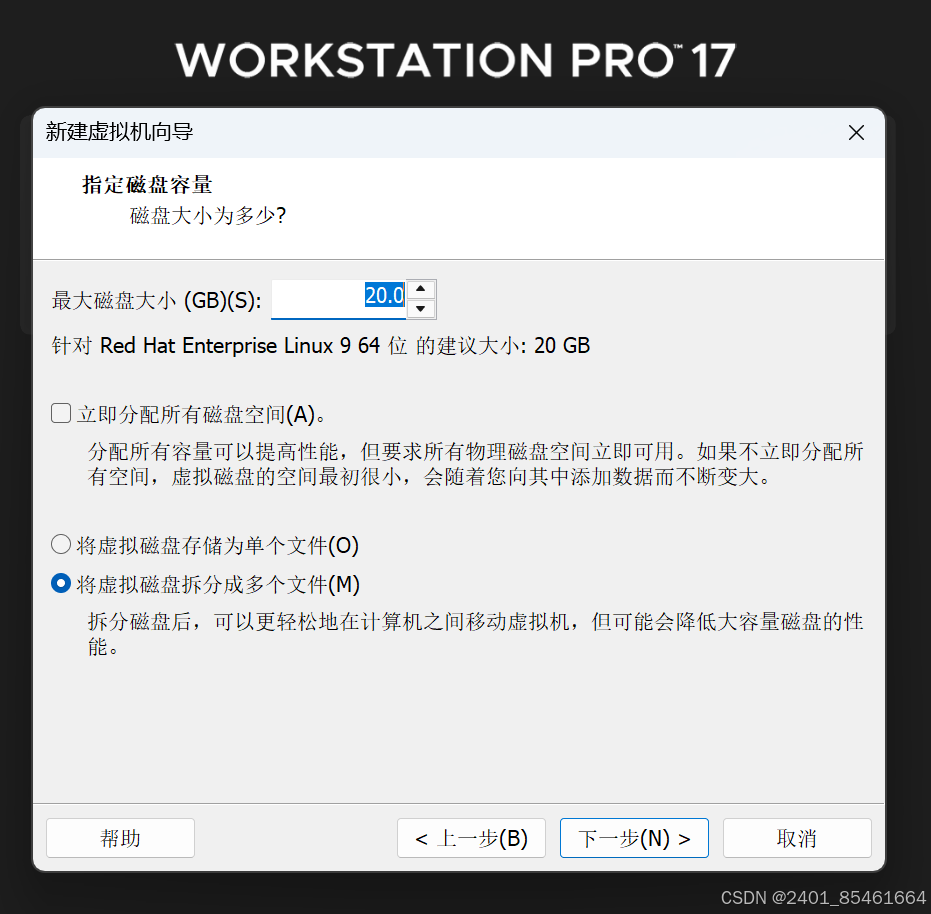Enable 立即分配所有磁盘空间 checkbox
This screenshot has height=914, width=931.
(61, 413)
